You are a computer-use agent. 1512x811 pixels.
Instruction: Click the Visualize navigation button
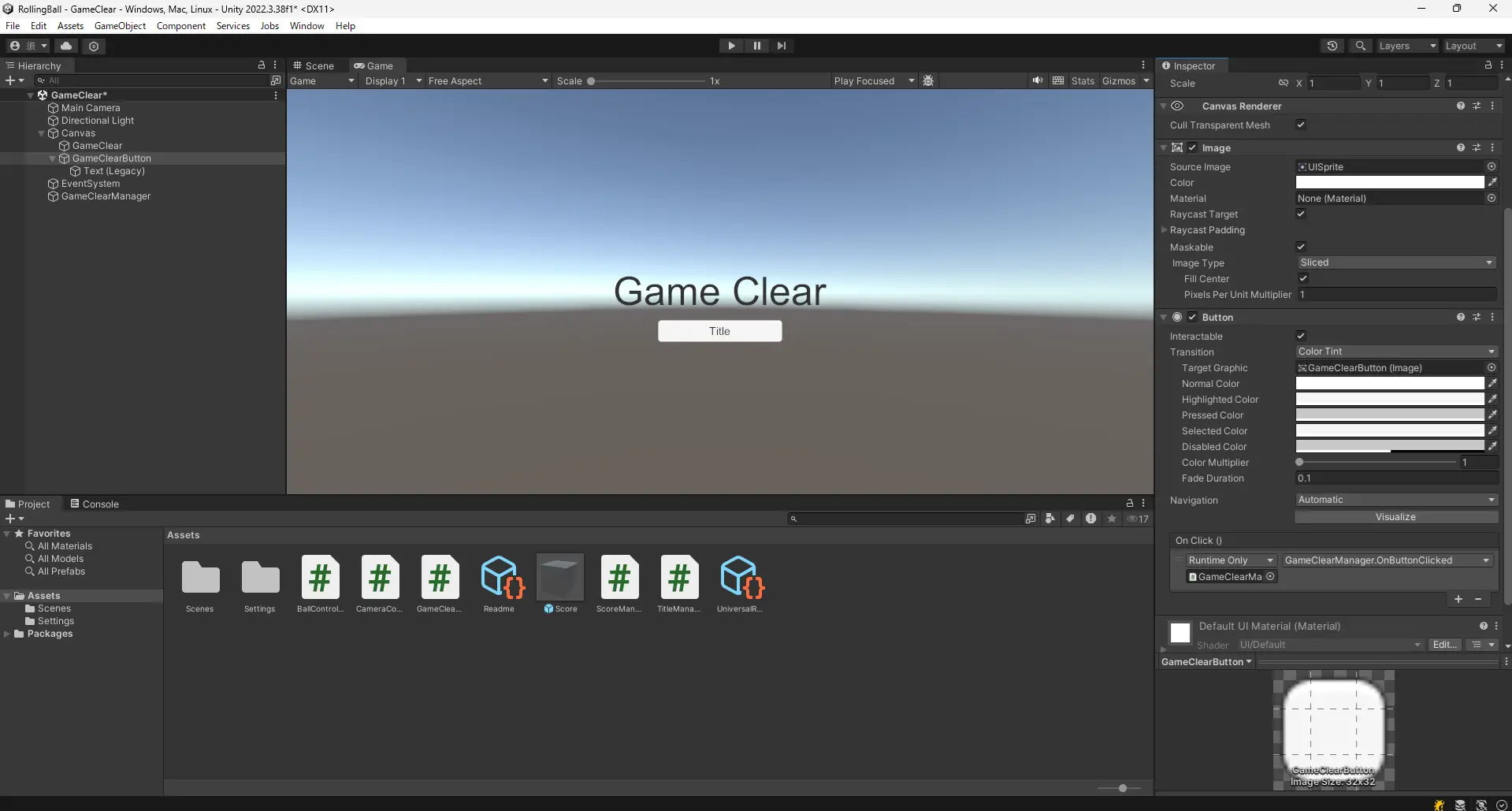(1395, 517)
